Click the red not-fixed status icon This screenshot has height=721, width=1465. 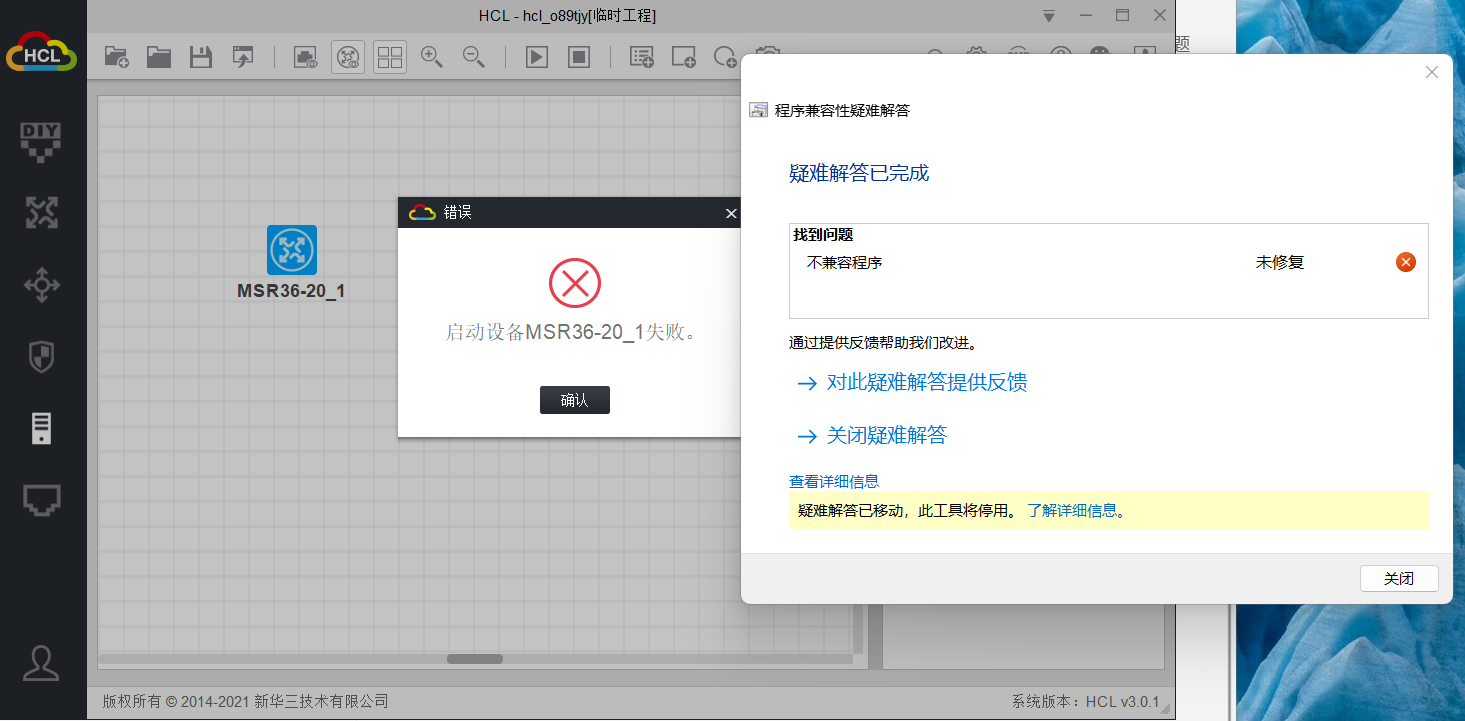click(1406, 262)
